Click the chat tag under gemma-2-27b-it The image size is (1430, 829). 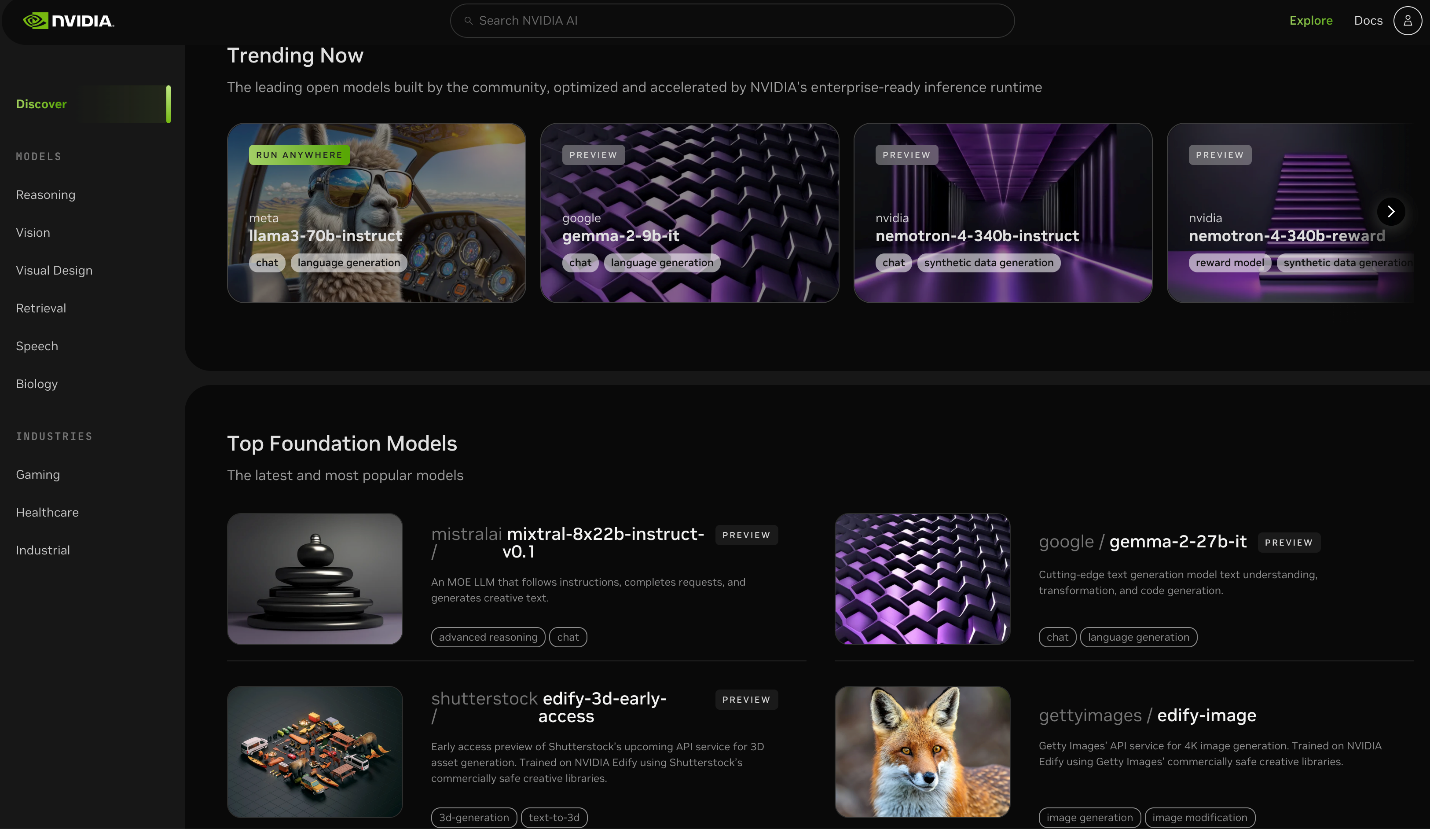(x=1058, y=637)
